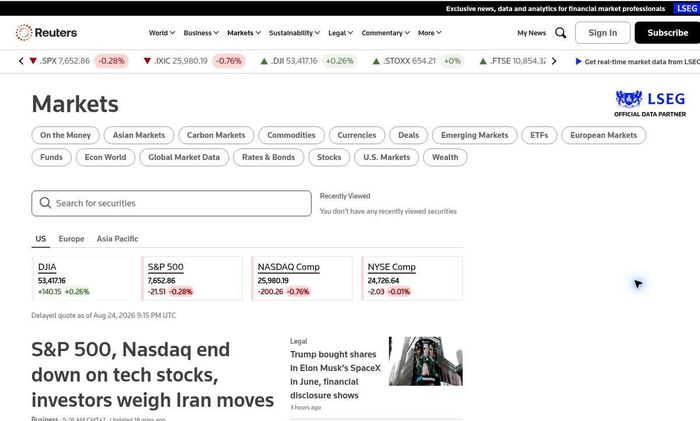Expand the World menu

point(162,33)
